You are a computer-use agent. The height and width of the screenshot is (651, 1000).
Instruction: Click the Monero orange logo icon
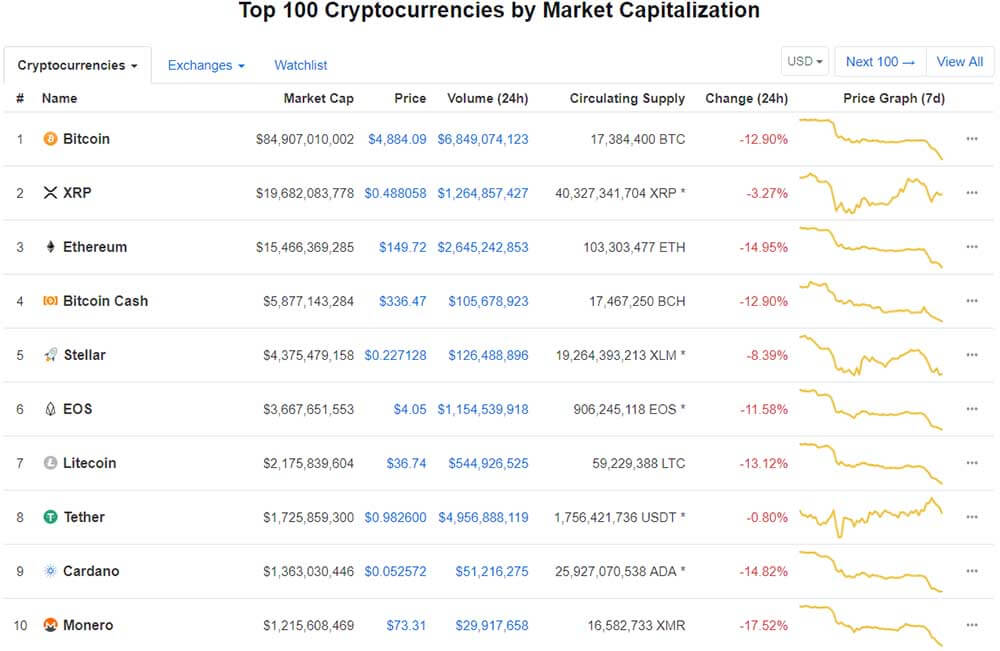tap(50, 625)
